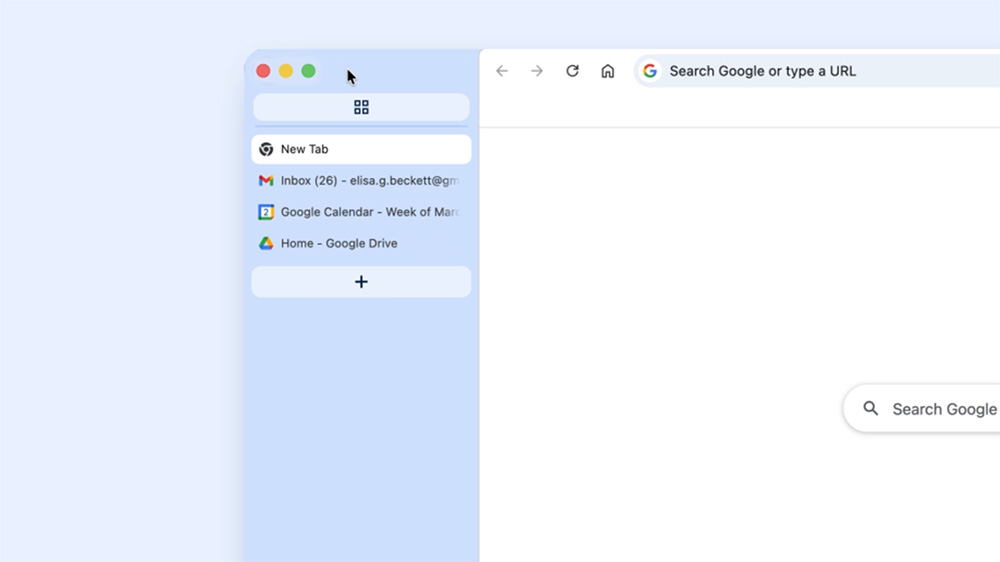This screenshot has width=1000, height=562.
Task: Reload the current page
Action: [572, 71]
